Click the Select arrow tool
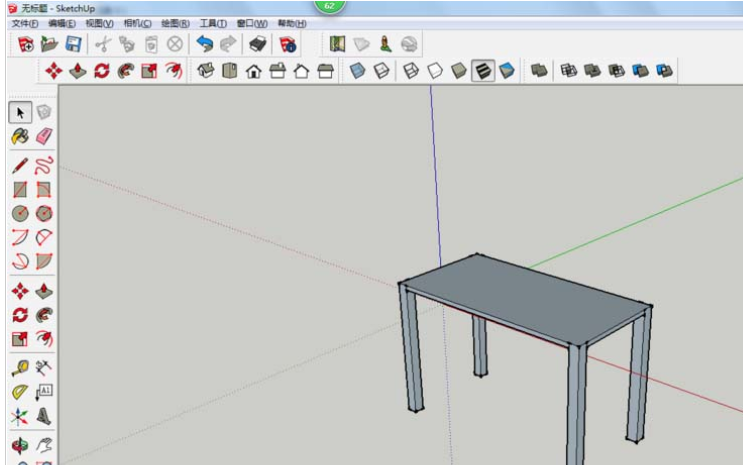Screen dimensions: 743x465 pyautogui.click(x=21, y=111)
